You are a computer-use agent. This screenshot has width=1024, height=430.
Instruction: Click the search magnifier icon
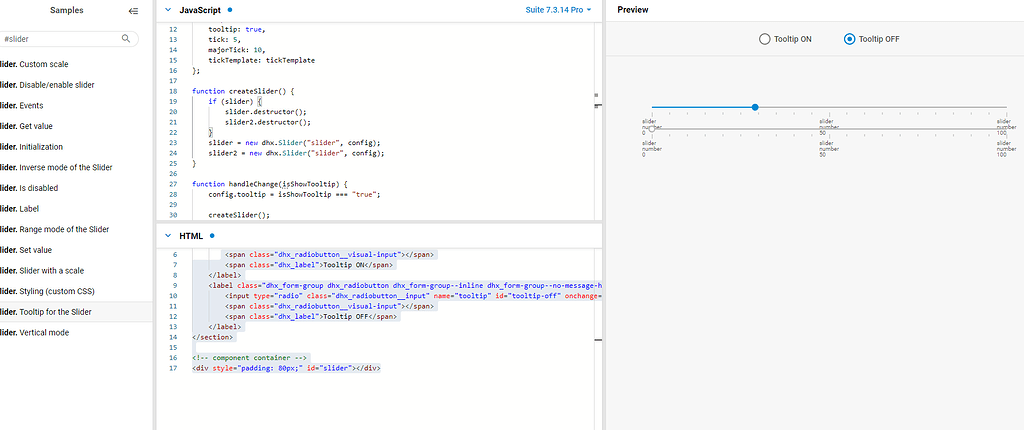click(126, 39)
